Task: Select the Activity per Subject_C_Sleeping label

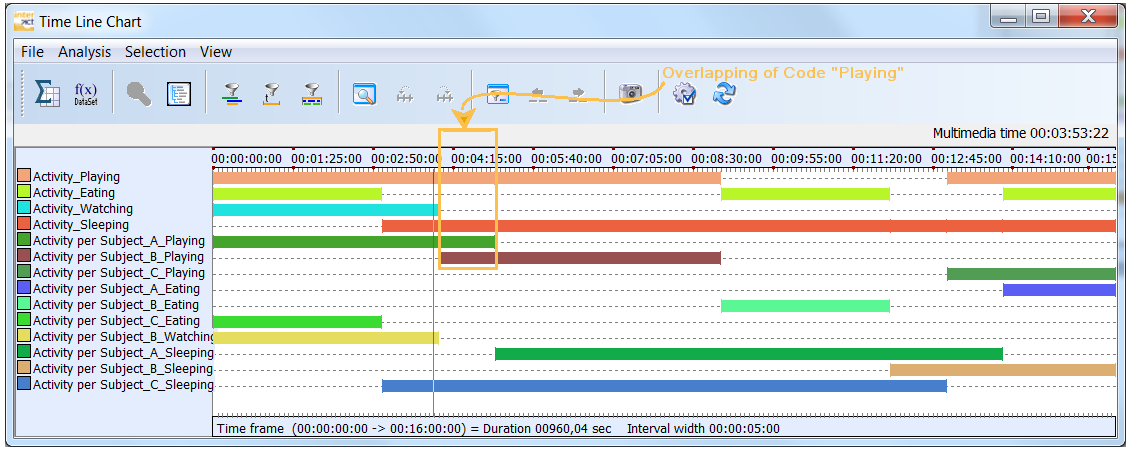Action: pyautogui.click(x=122, y=385)
